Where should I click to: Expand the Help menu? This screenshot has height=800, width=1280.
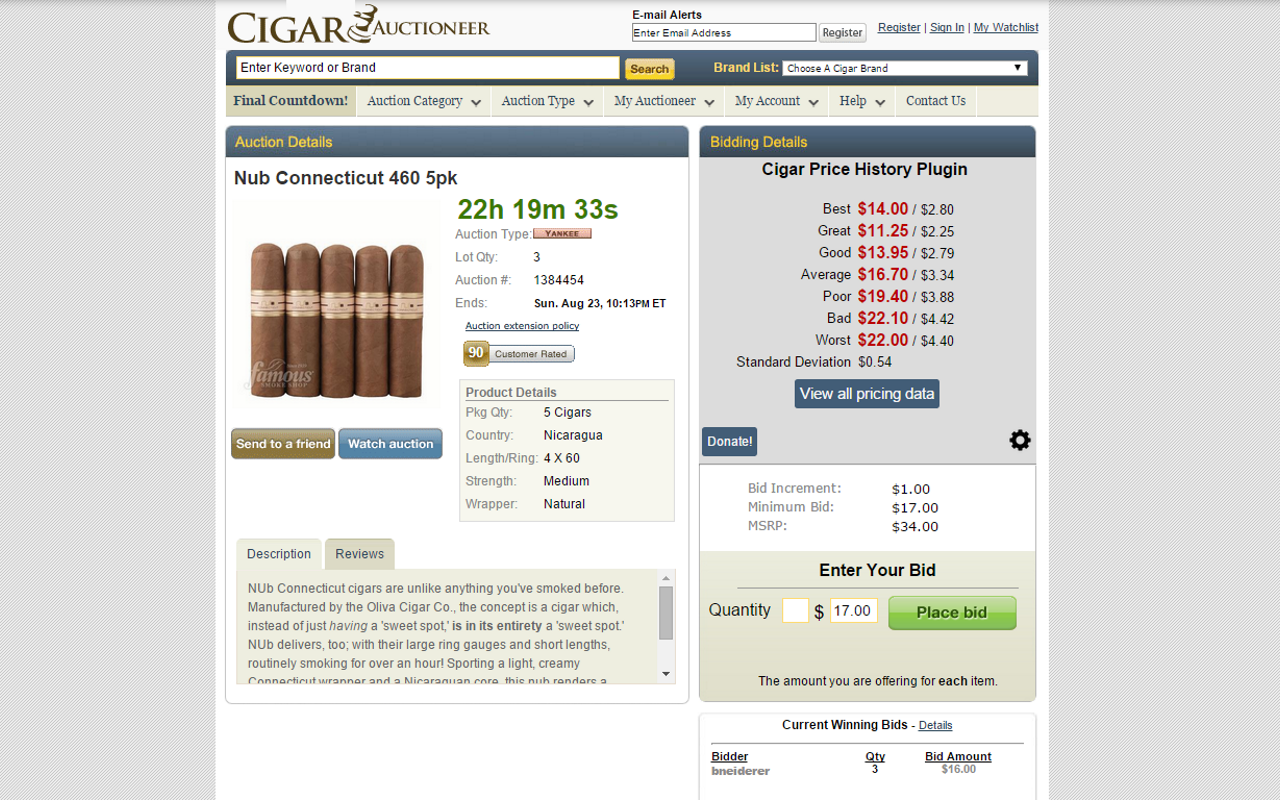click(862, 101)
